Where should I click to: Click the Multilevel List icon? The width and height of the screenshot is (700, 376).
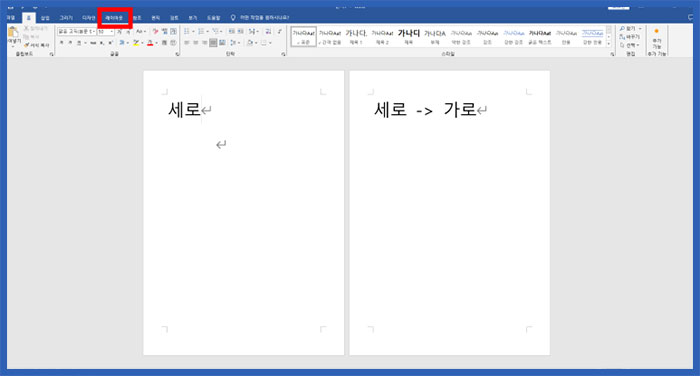(216, 31)
